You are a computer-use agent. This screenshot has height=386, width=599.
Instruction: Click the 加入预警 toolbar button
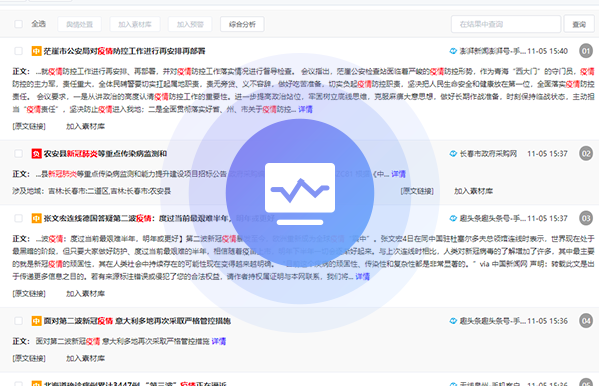(190, 24)
